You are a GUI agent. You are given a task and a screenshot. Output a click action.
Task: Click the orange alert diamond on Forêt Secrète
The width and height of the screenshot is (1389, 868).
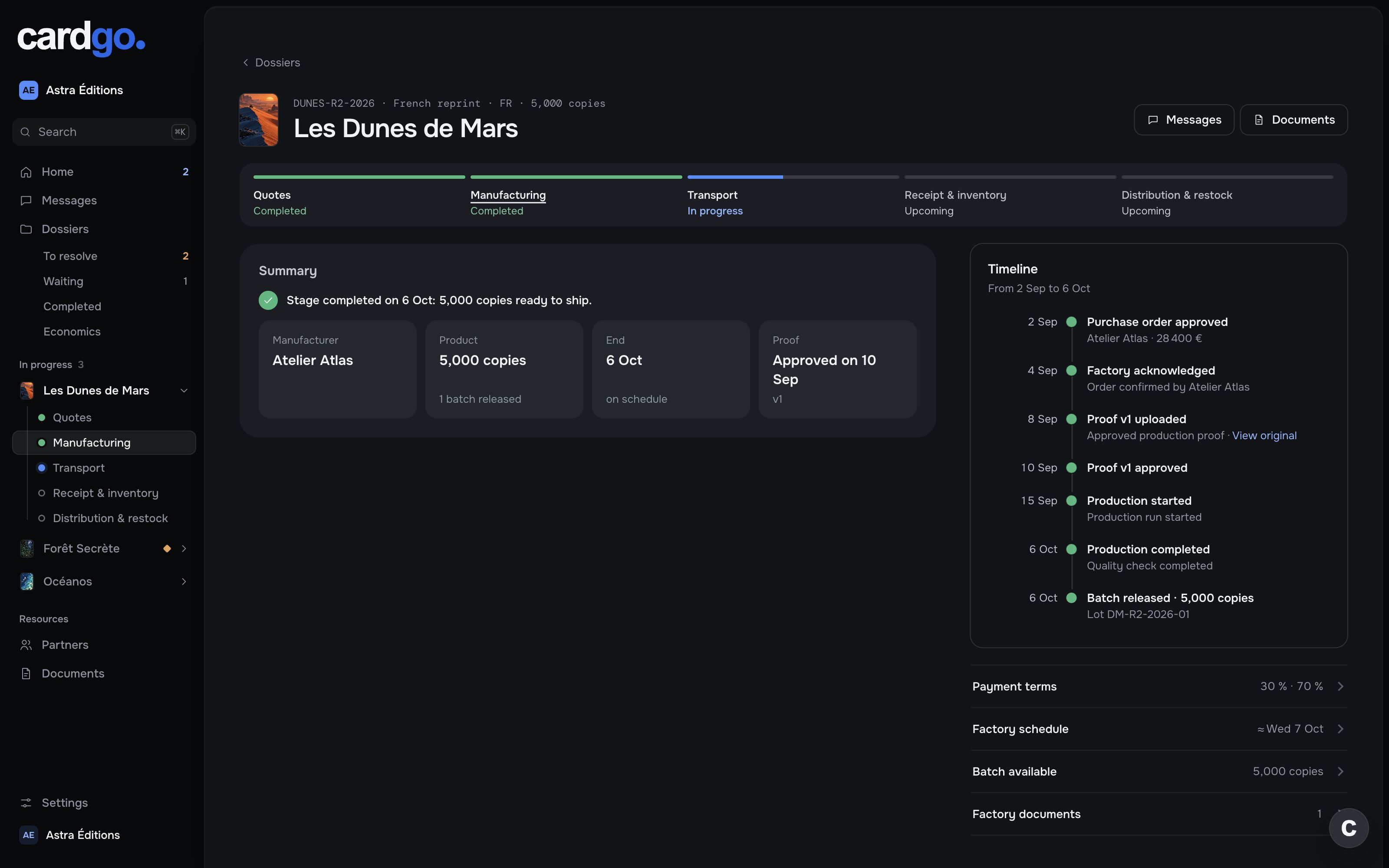(x=167, y=548)
